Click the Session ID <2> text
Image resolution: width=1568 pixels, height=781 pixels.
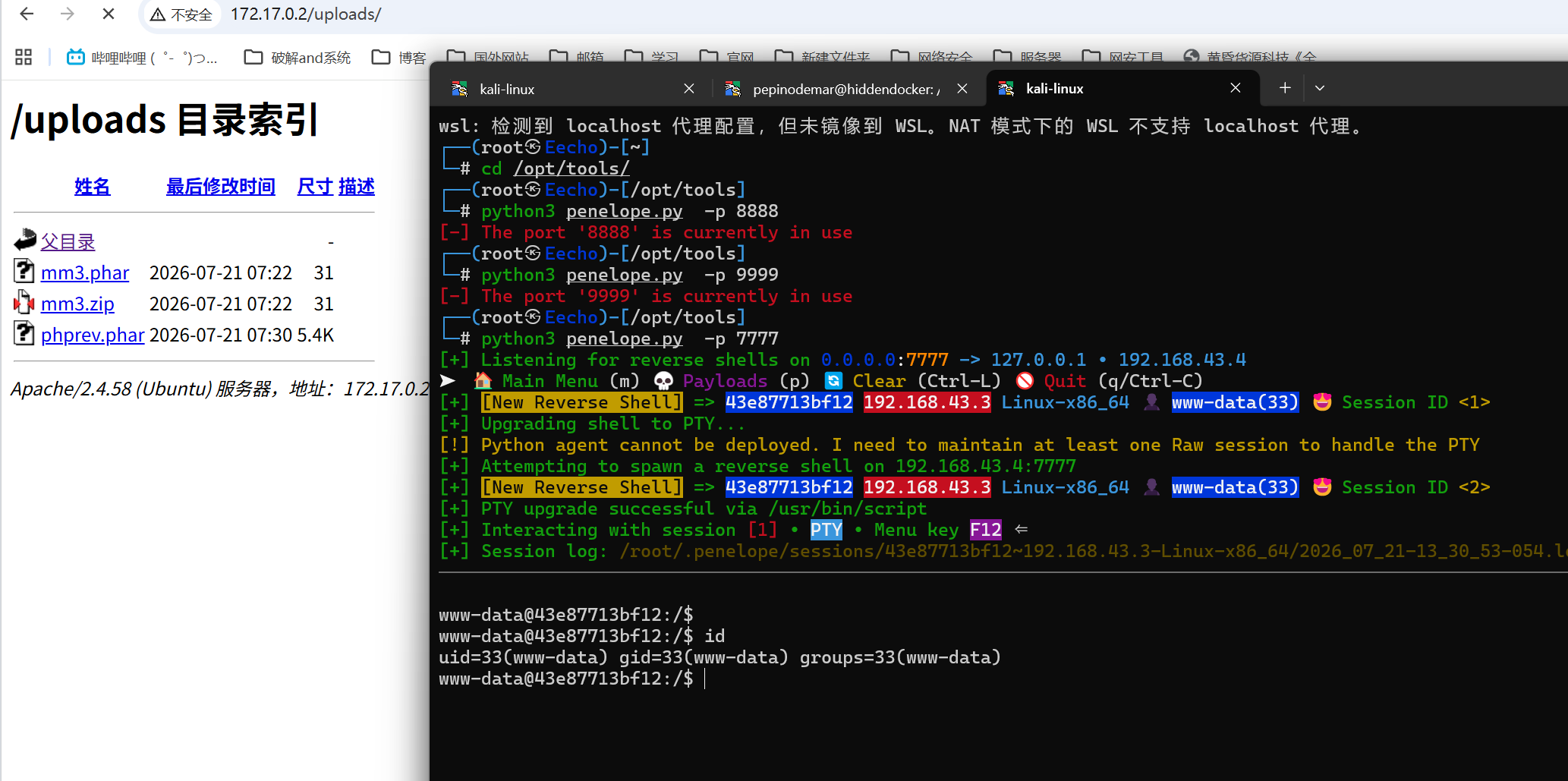1415,487
